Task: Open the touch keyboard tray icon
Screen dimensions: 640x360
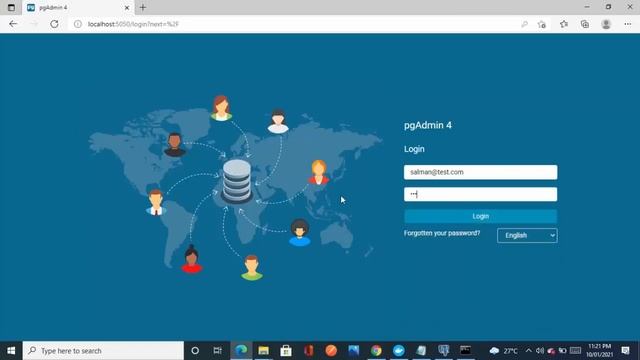Action: click(576, 351)
